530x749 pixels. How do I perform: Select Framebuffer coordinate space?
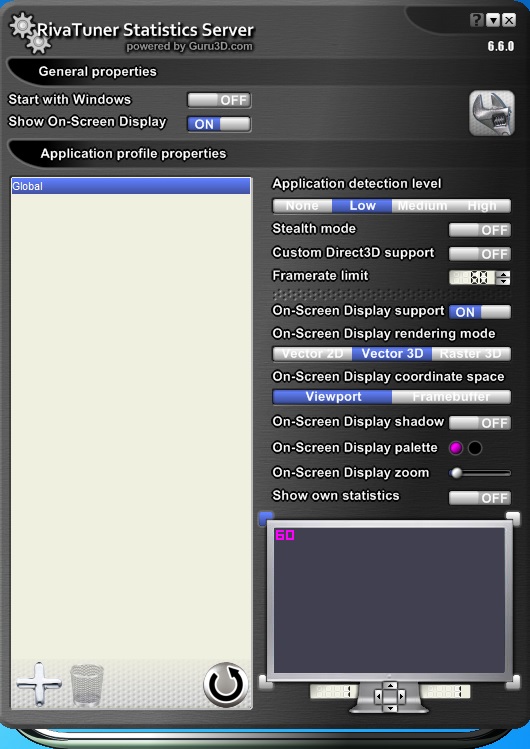[x=451, y=396]
